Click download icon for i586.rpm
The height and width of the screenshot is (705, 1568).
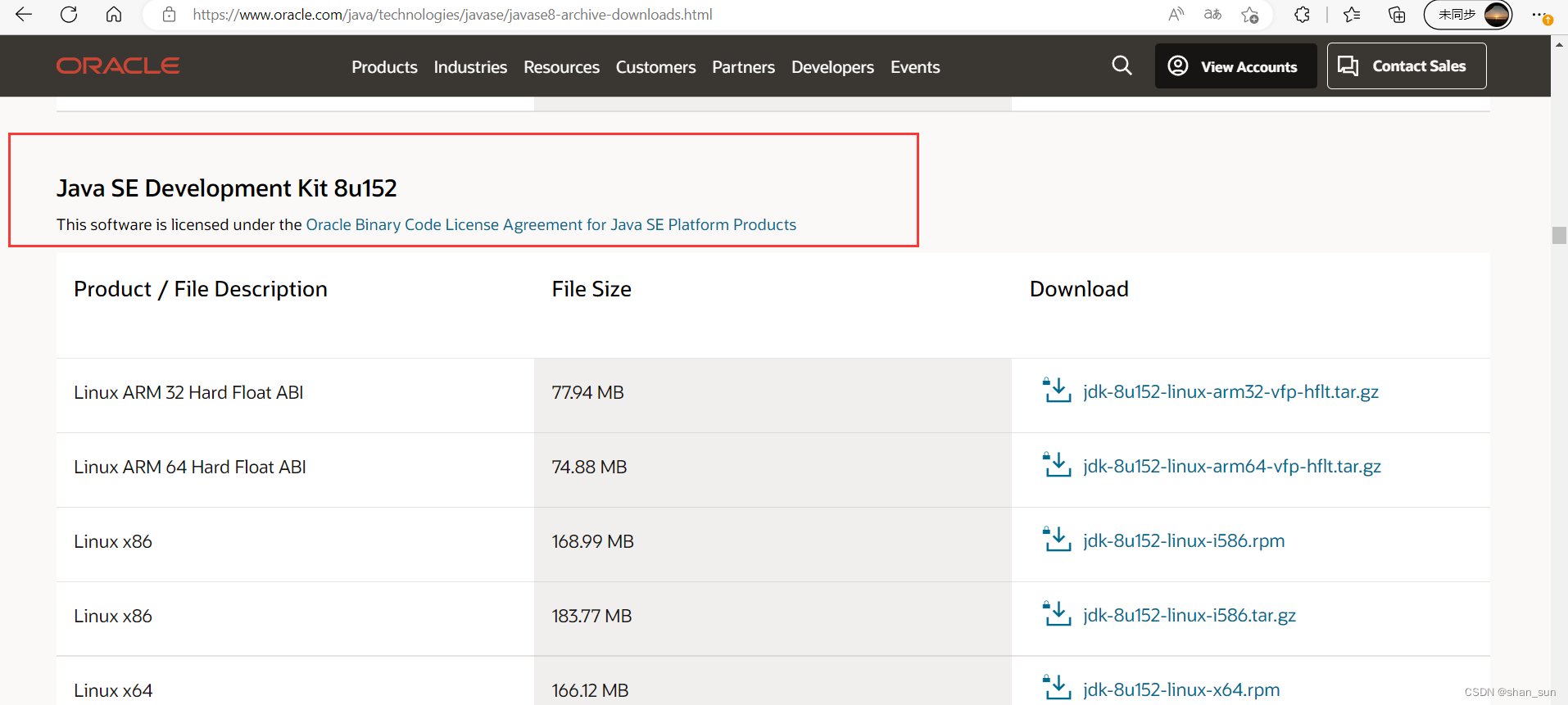1057,539
